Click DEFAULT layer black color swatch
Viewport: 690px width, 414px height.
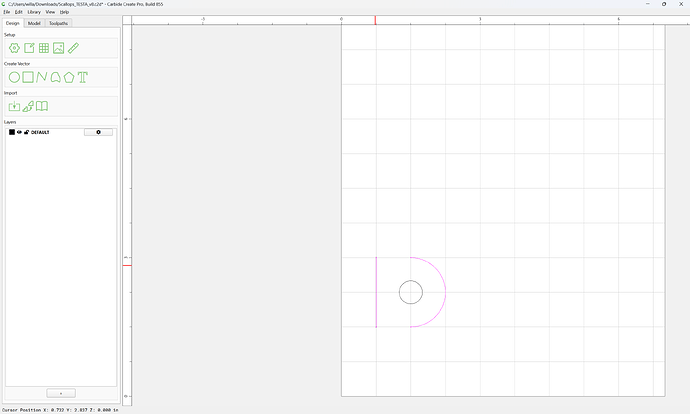pyautogui.click(x=12, y=132)
